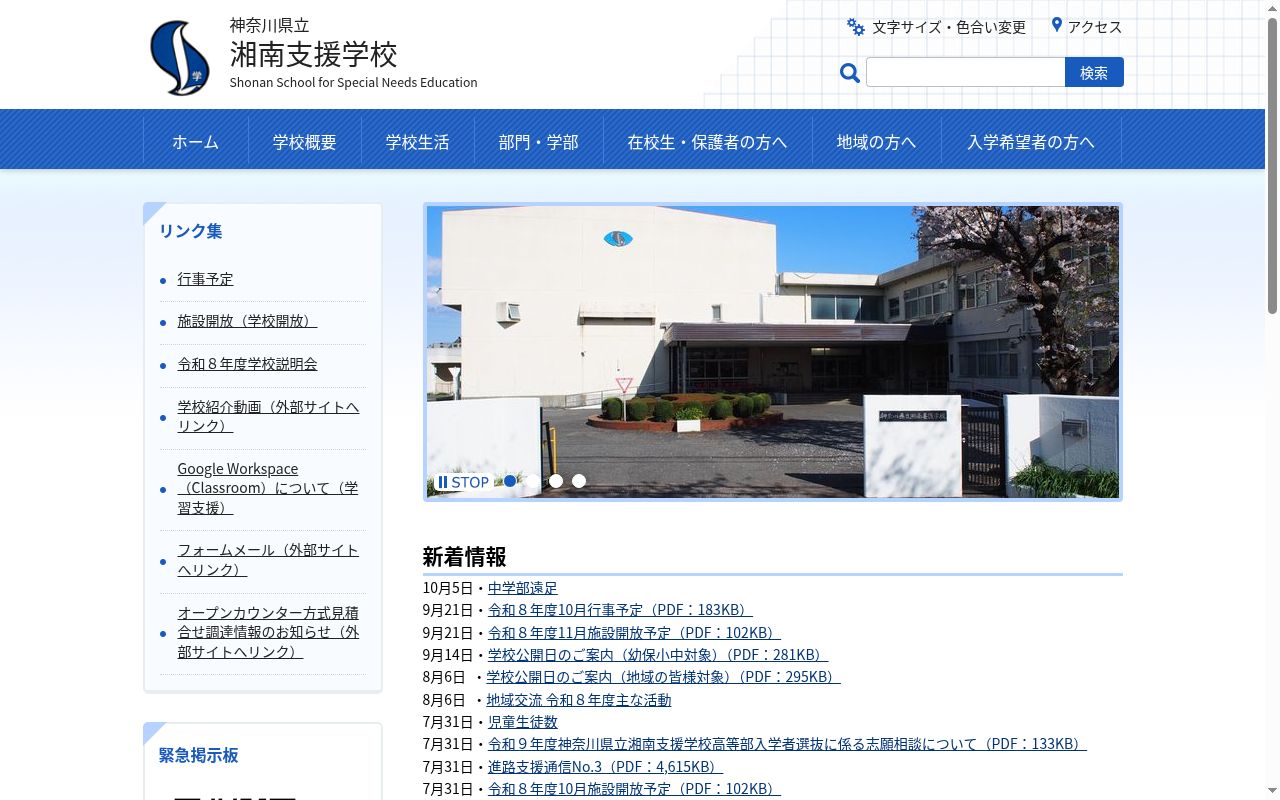Select the second slideshow indicator dot

point(533,481)
